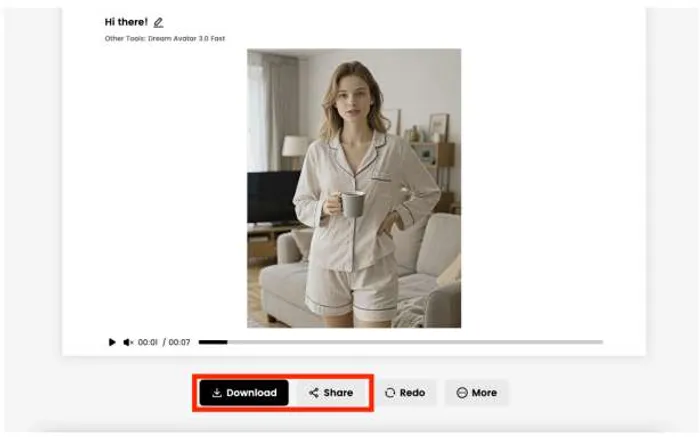
Task: Select the "Hi there!" video title
Action: pos(126,22)
